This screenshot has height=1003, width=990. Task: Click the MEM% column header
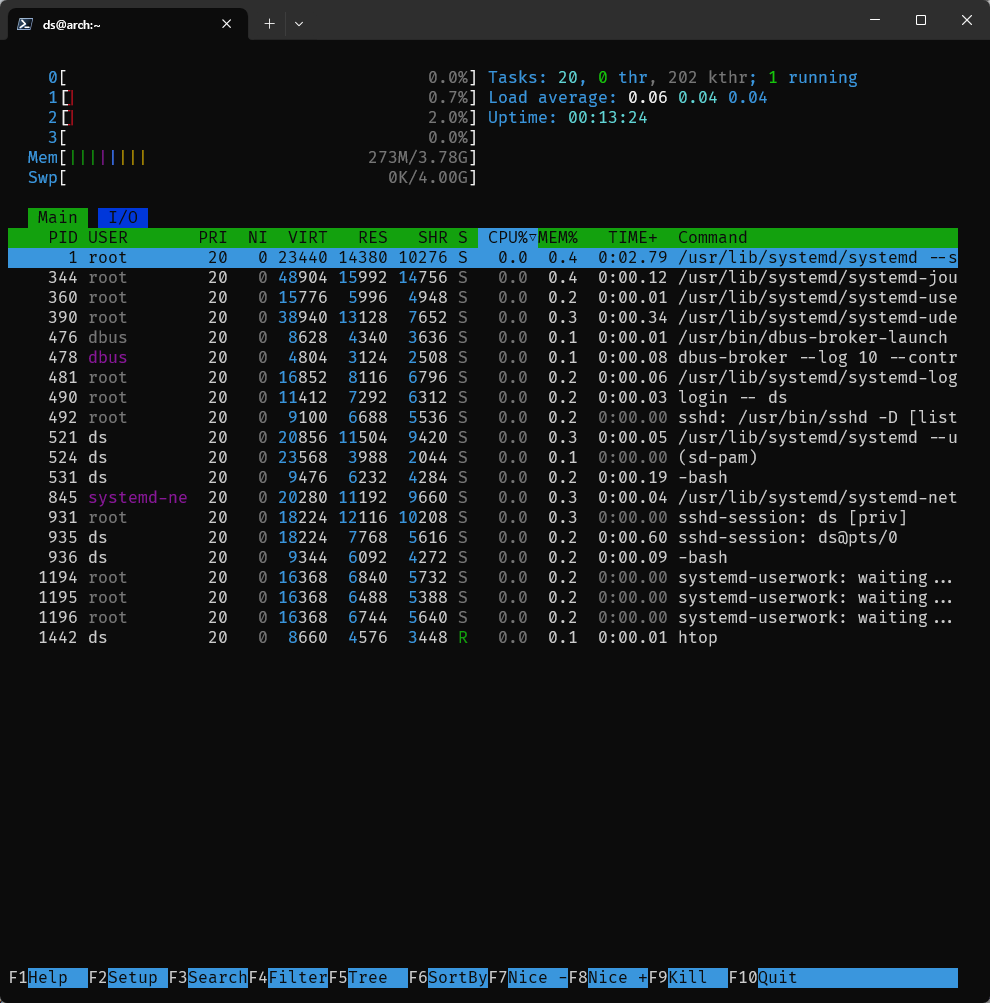click(x=558, y=237)
